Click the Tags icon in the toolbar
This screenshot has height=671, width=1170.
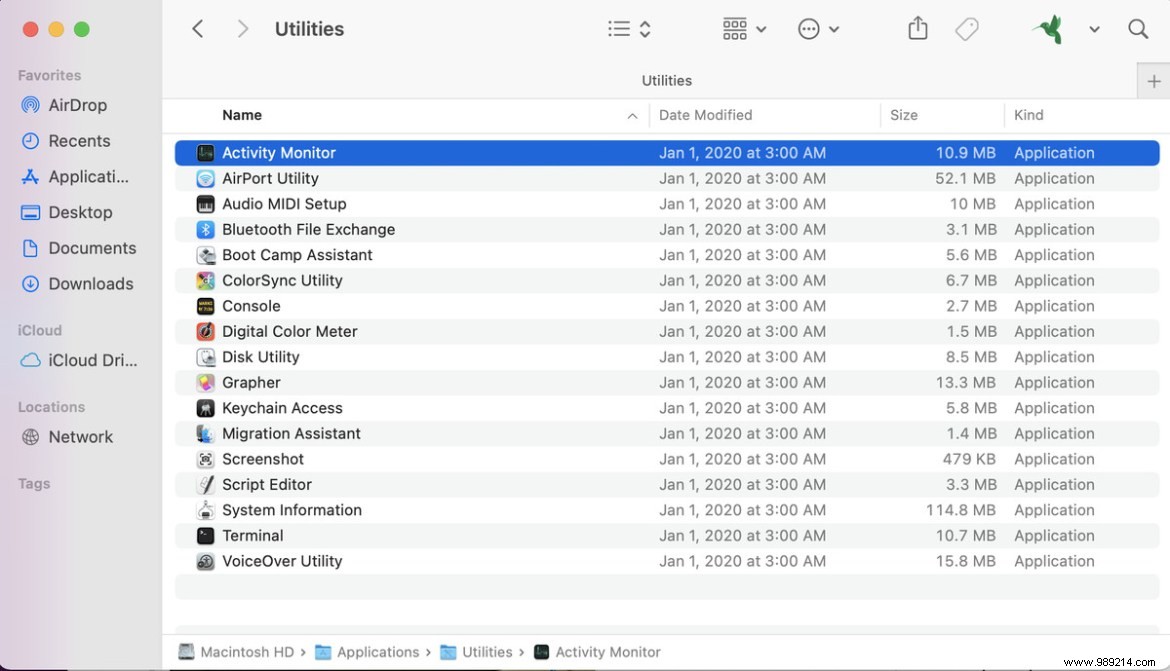pyautogui.click(x=967, y=28)
